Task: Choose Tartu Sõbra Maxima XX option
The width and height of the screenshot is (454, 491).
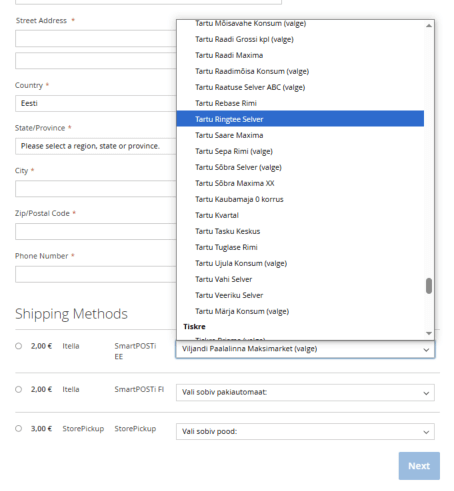Action: pos(300,183)
